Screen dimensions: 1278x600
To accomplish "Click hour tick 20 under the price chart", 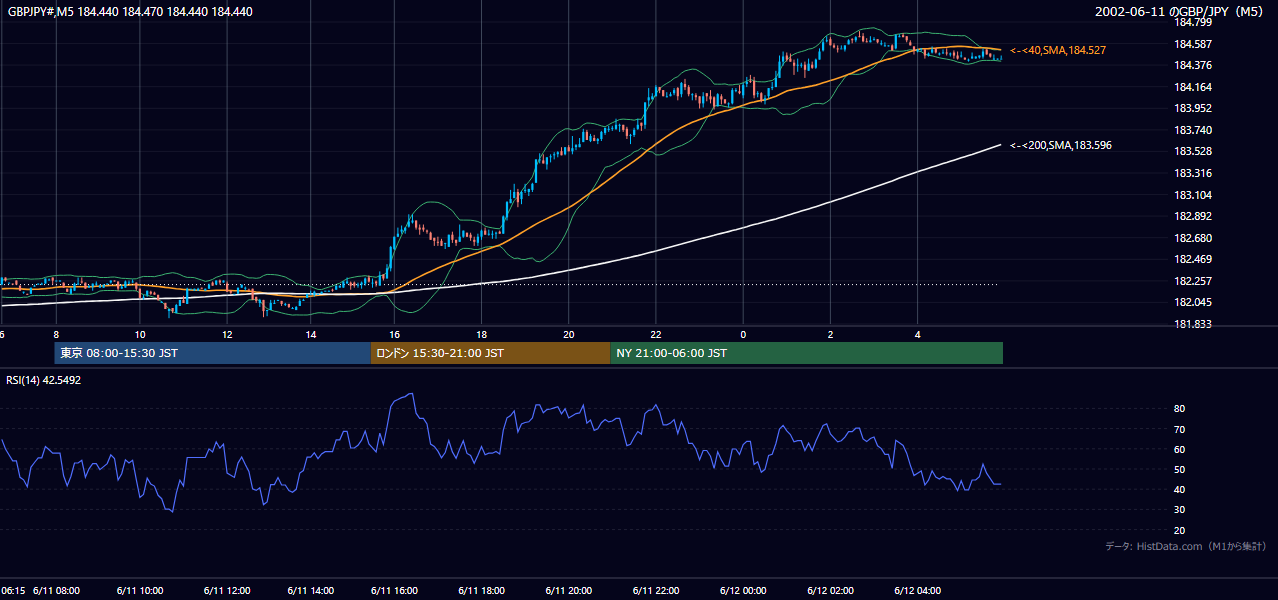I will 568,334.
